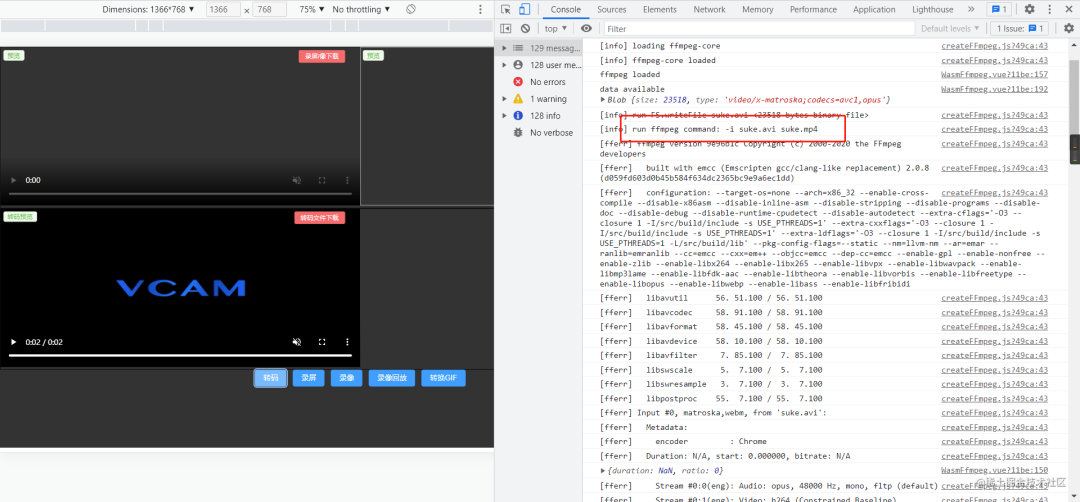
Task: Play the VCAM transcoded preview video
Action: click(x=12, y=342)
